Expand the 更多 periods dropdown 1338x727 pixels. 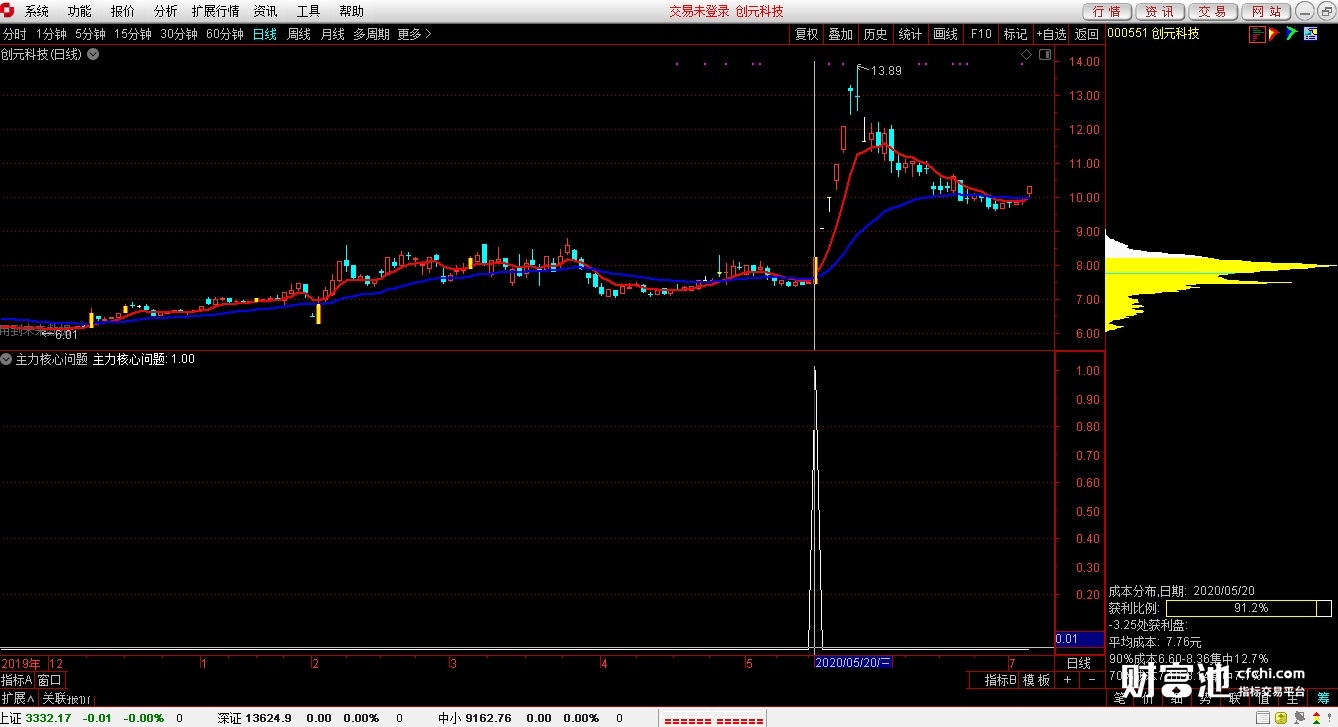tap(414, 34)
